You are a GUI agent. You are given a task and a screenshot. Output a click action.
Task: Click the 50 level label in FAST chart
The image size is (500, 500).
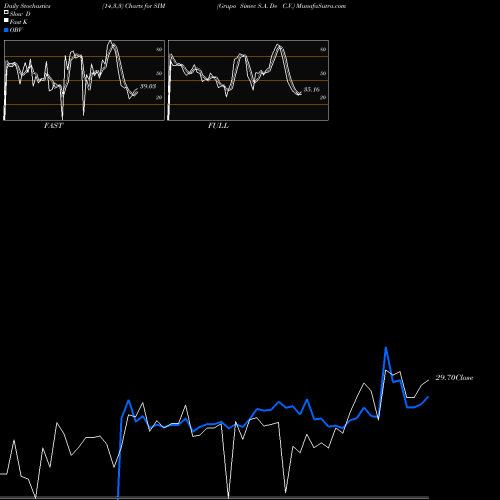[159, 73]
